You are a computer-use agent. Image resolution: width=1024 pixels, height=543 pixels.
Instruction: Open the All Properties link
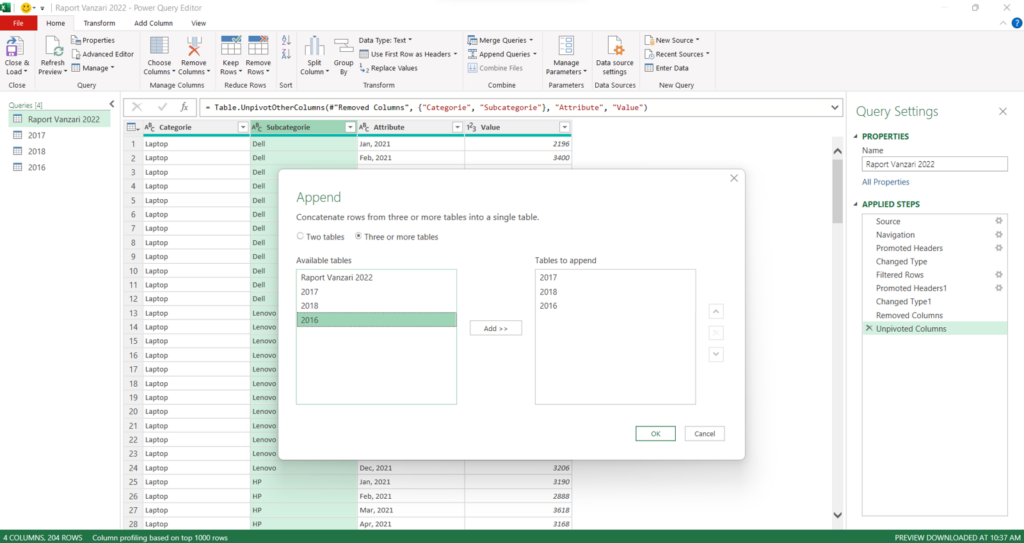pyautogui.click(x=886, y=182)
